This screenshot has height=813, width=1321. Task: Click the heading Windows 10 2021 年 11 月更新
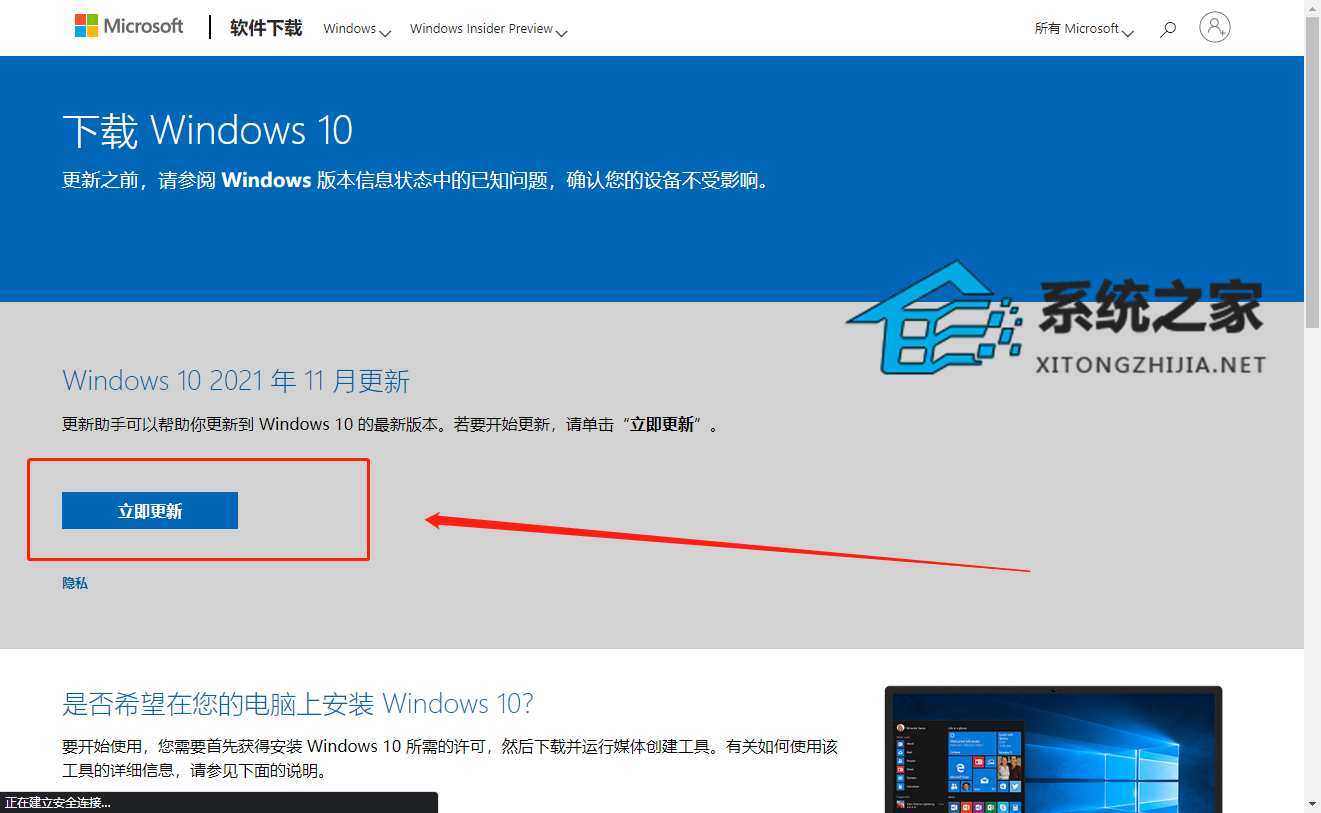[x=236, y=381]
